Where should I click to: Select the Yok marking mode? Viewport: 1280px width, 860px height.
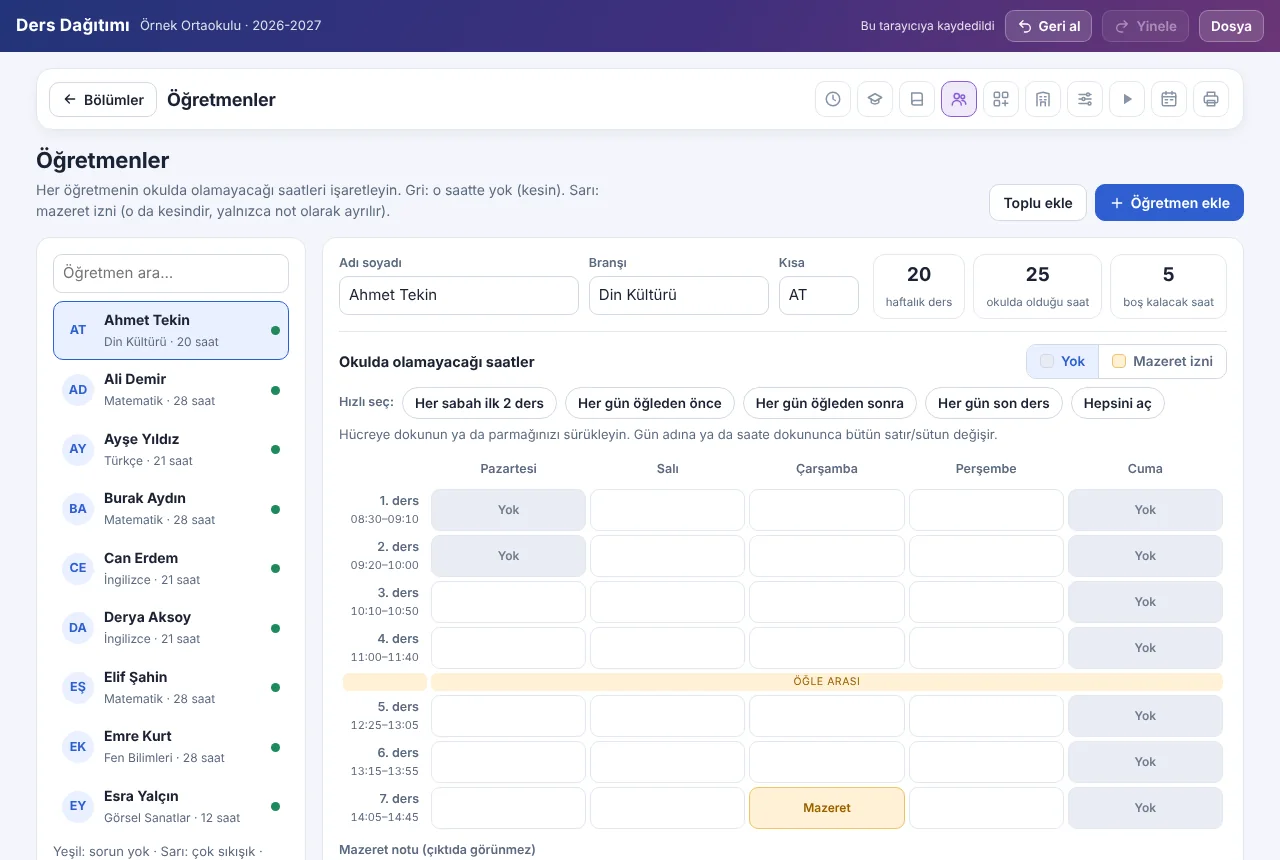[1062, 361]
